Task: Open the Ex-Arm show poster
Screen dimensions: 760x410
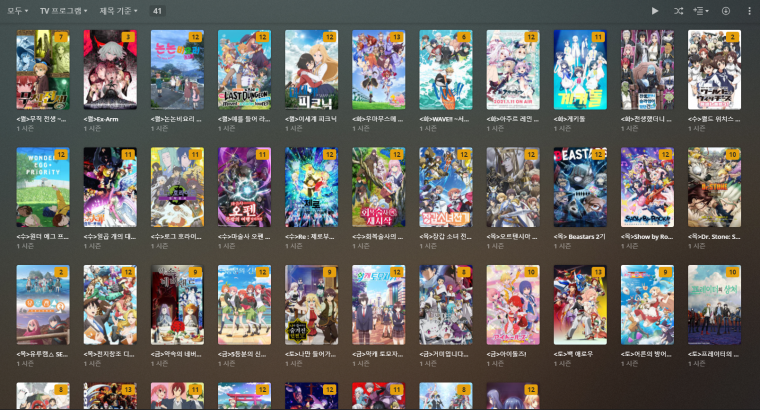Action: (110, 70)
